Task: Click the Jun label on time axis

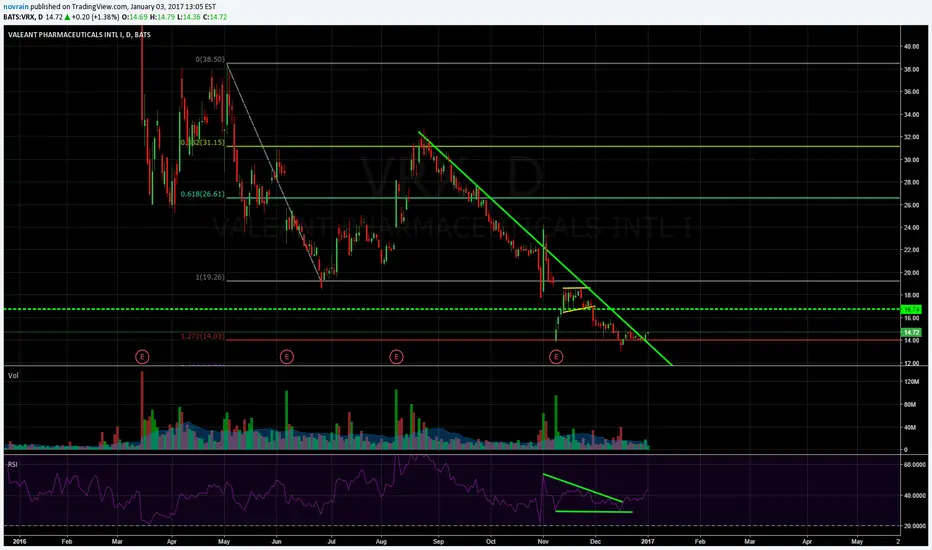Action: pos(276,542)
